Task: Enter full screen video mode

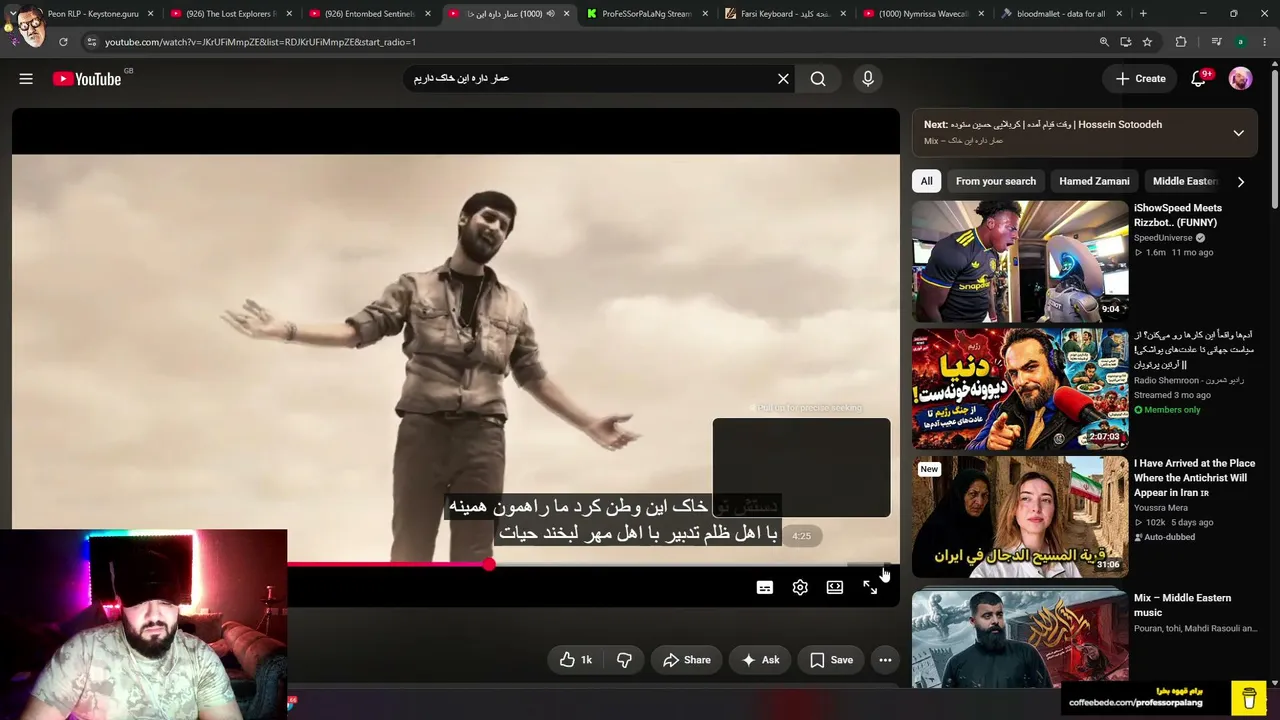Action: tap(870, 588)
